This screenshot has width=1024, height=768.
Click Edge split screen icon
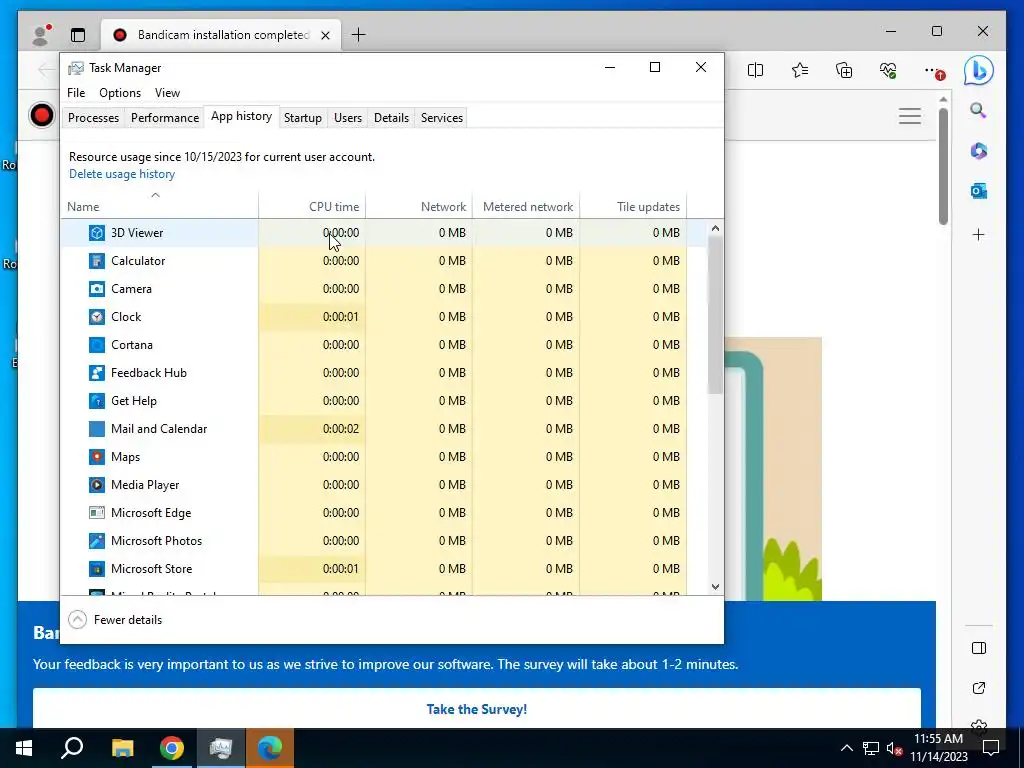[755, 70]
